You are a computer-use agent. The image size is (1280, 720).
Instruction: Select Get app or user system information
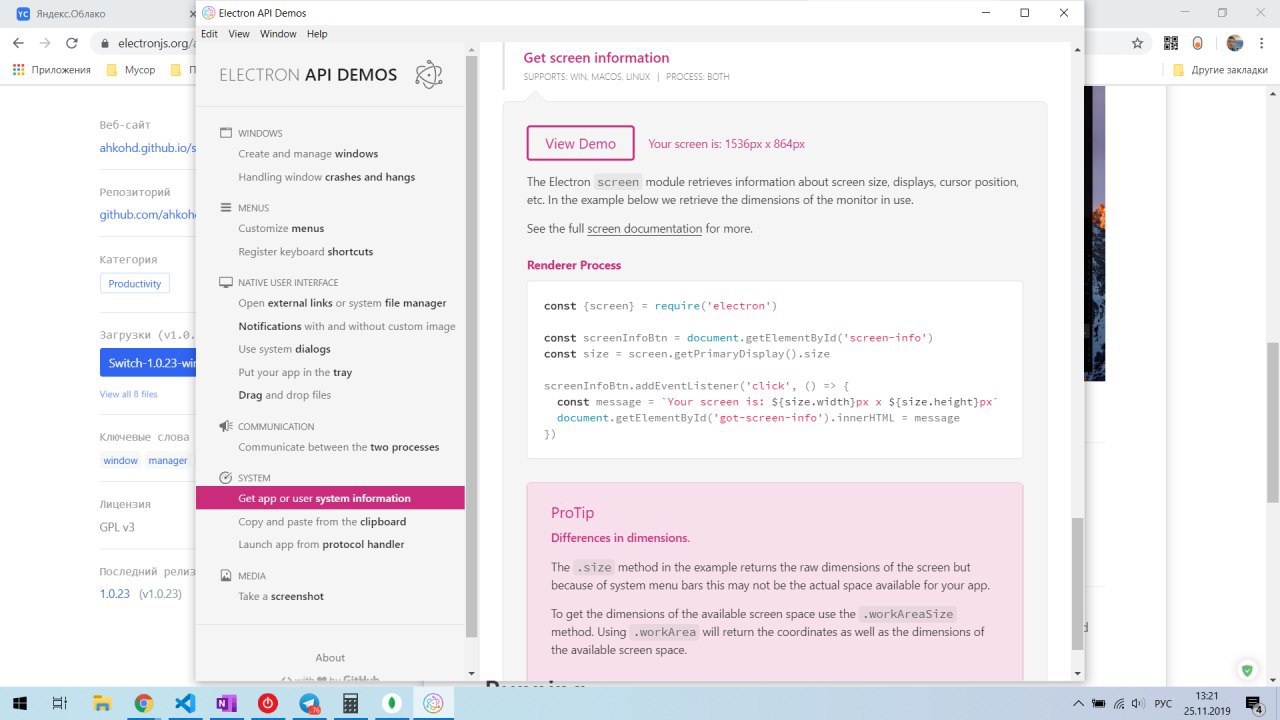point(330,498)
